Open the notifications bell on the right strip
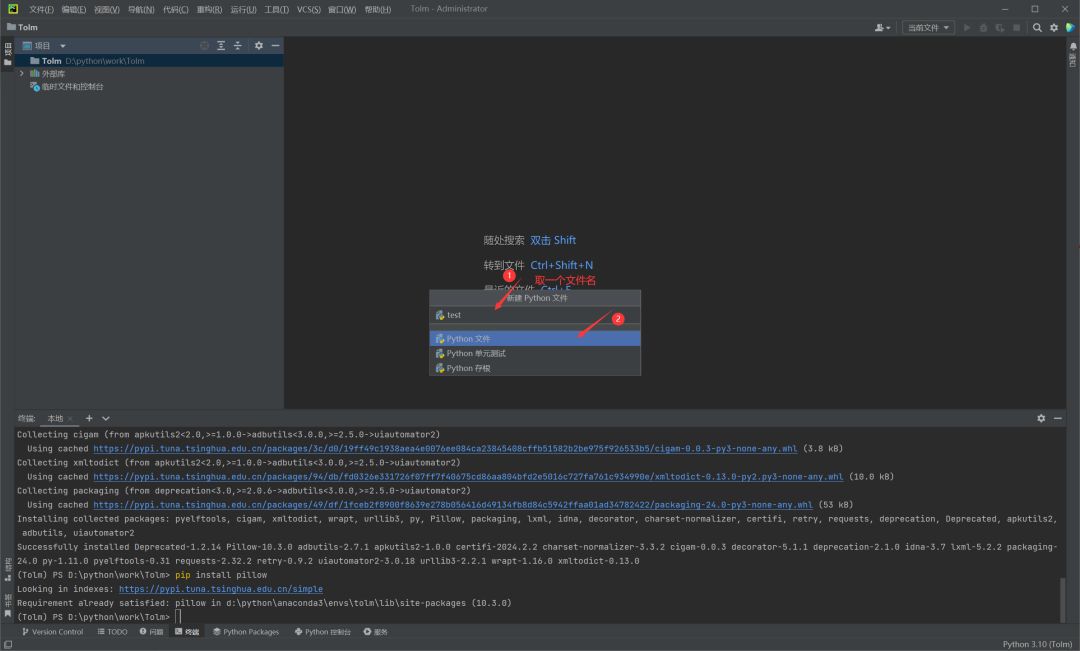Screen dimensions: 1080x651 coord(1073,47)
